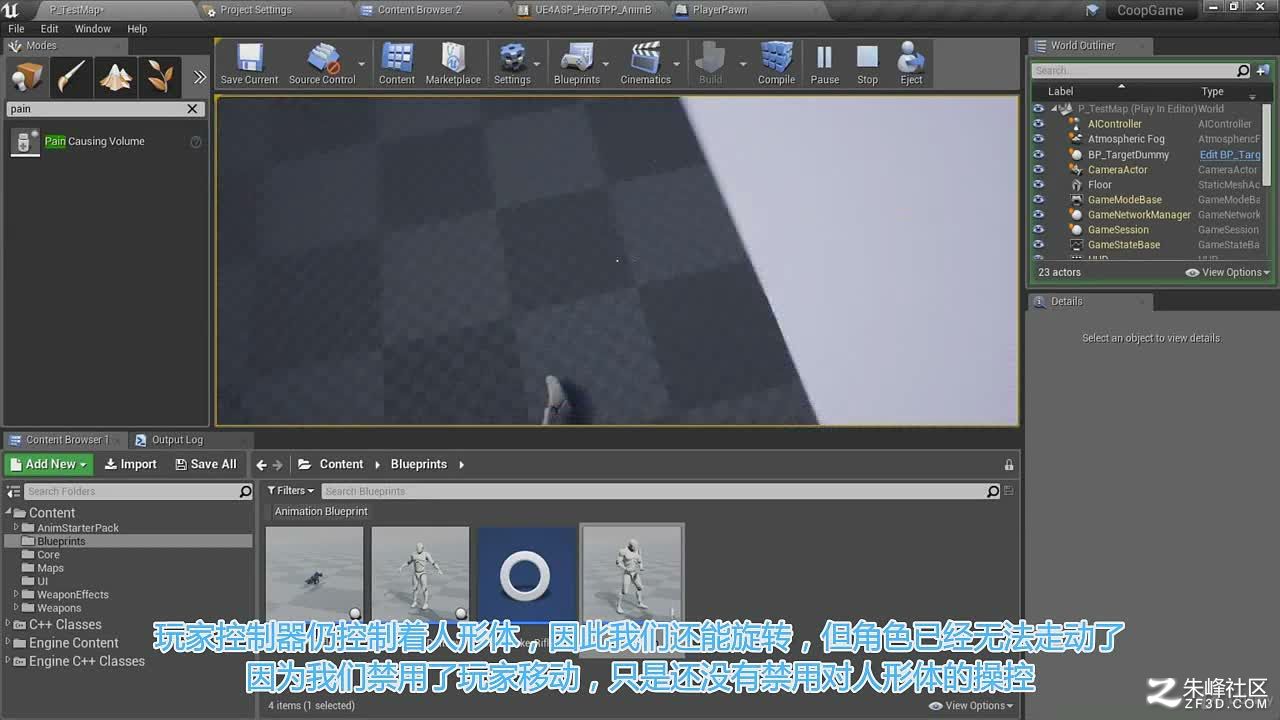Navigate back in content browser history
This screenshot has height=720, width=1280.
[x=262, y=465]
